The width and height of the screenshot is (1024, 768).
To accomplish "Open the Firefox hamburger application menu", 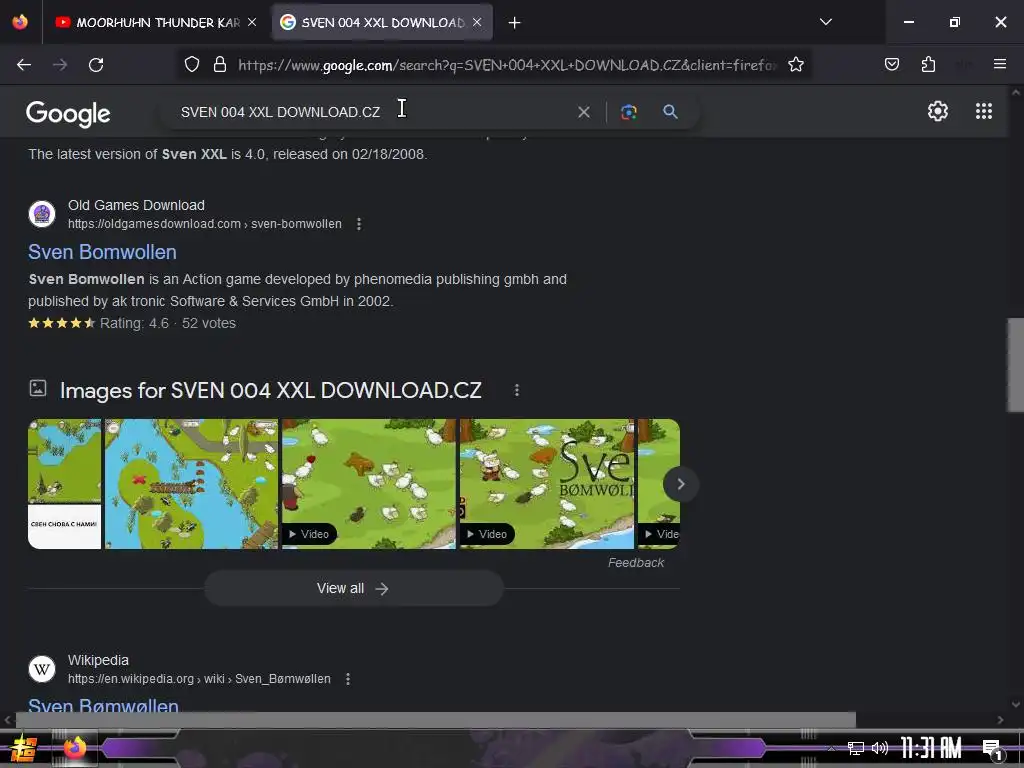I will (x=1000, y=64).
